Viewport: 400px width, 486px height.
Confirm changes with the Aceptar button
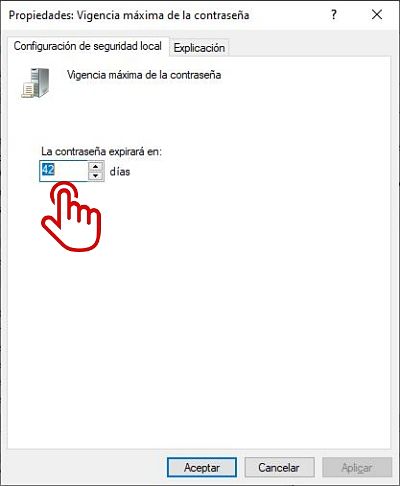tap(202, 467)
